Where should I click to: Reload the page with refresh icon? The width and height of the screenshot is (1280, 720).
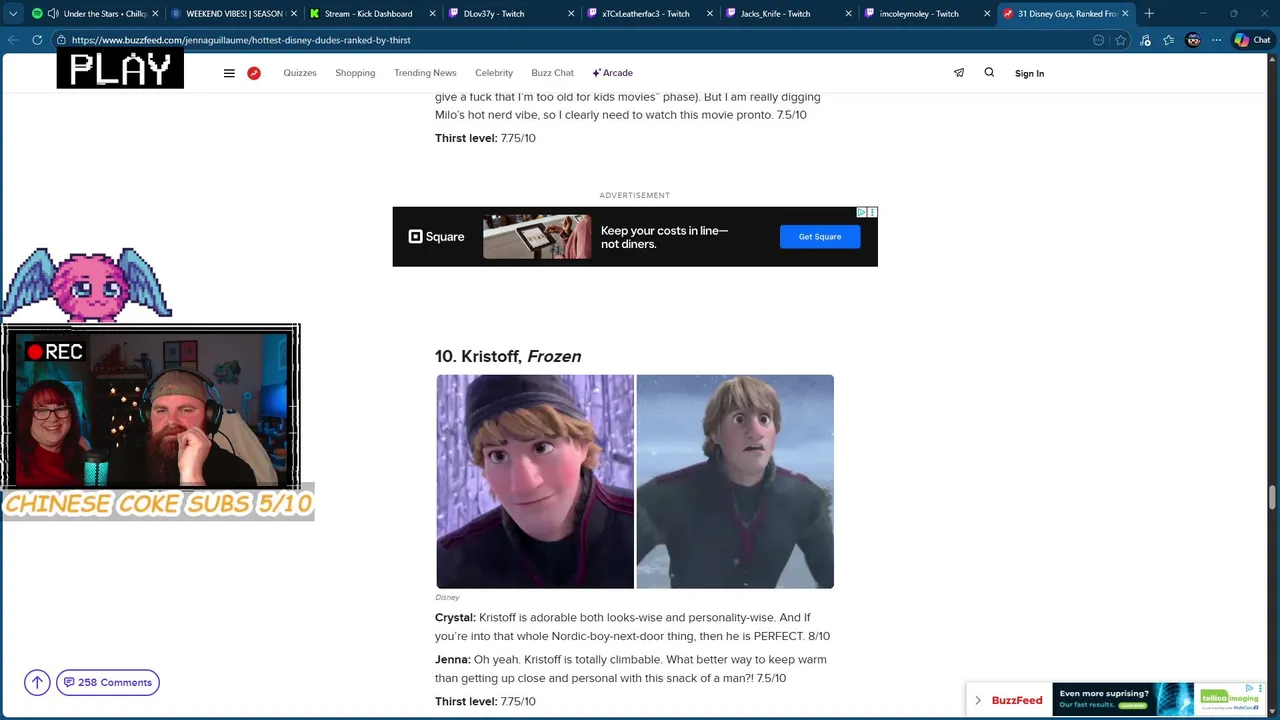[x=37, y=40]
